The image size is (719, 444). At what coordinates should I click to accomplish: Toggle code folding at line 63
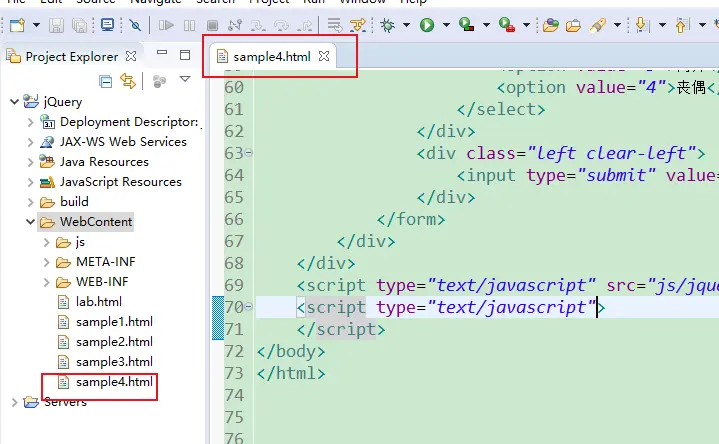click(x=249, y=153)
